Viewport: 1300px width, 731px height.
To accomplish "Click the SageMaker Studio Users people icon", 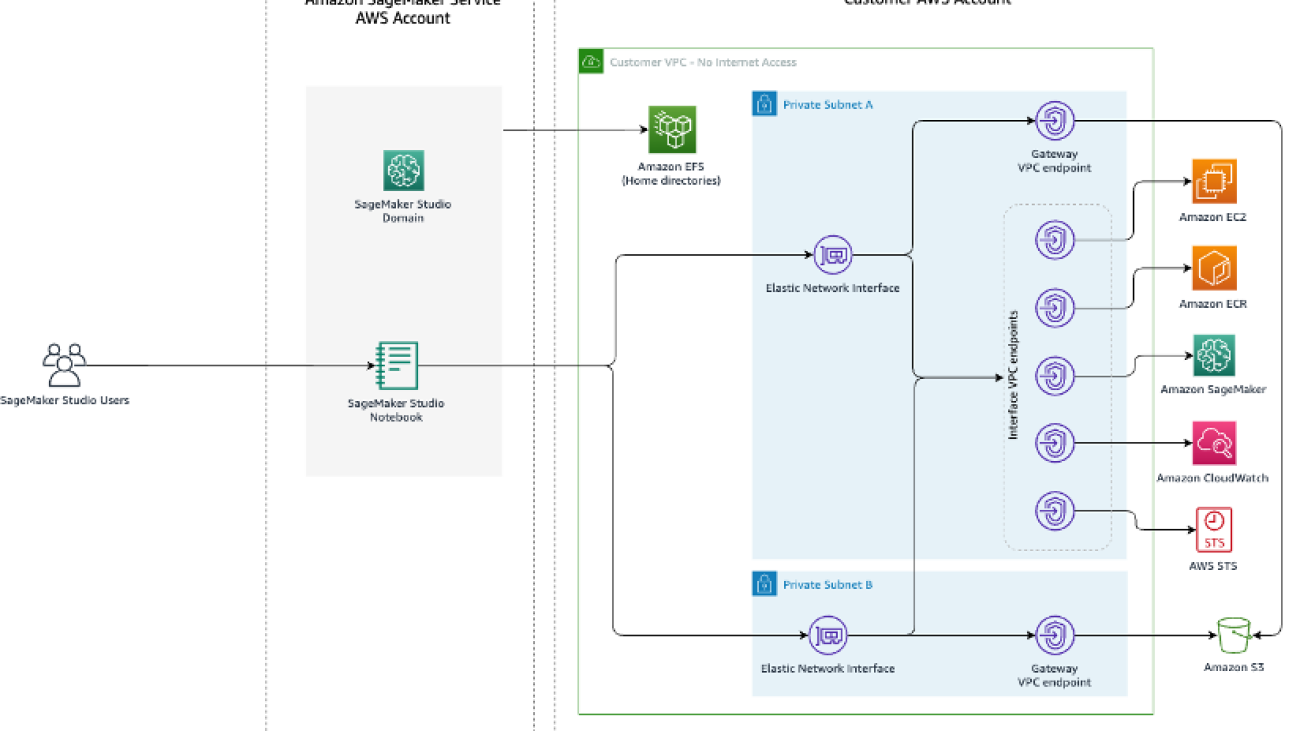I will coord(64,365).
